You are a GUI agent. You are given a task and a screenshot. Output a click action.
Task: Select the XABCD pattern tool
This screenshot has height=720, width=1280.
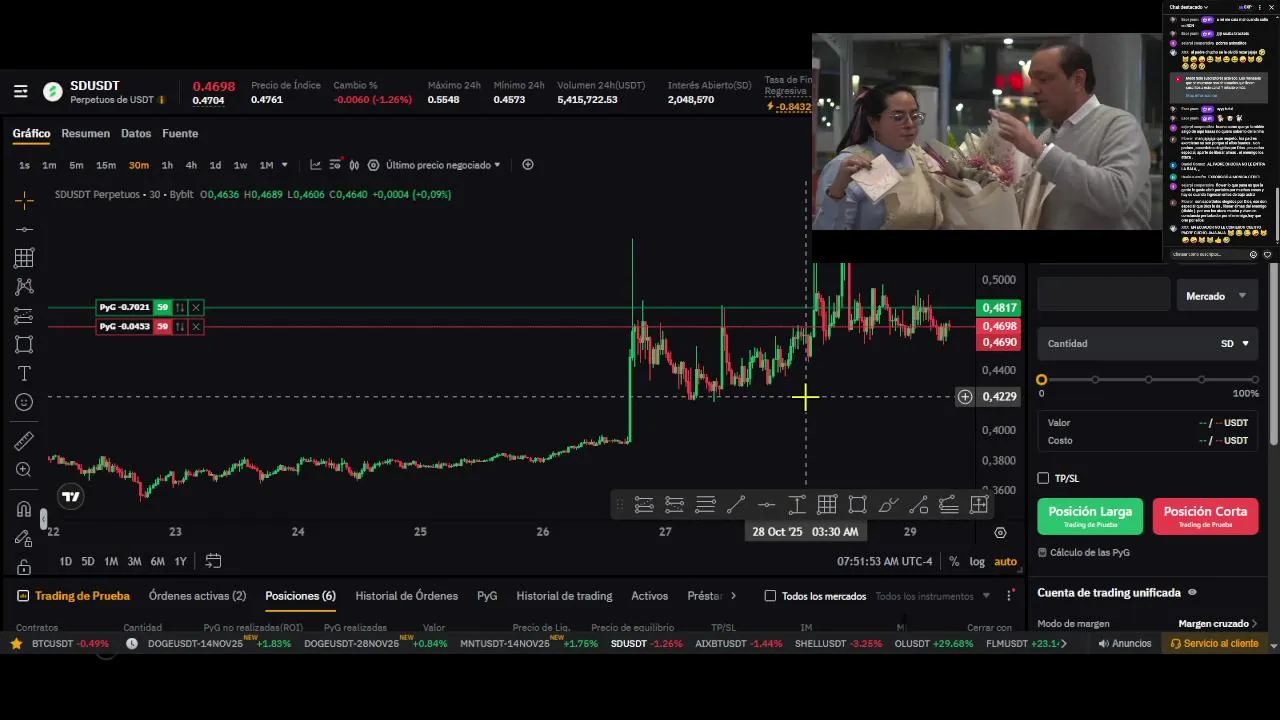point(24,287)
